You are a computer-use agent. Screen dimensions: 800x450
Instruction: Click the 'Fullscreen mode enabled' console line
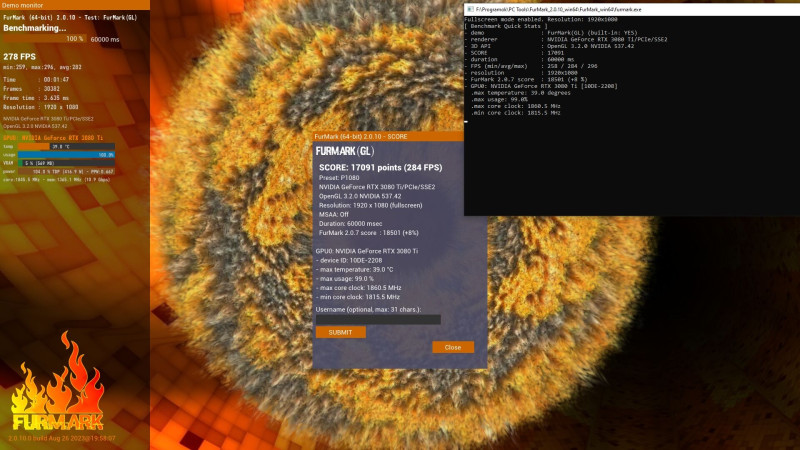point(541,19)
